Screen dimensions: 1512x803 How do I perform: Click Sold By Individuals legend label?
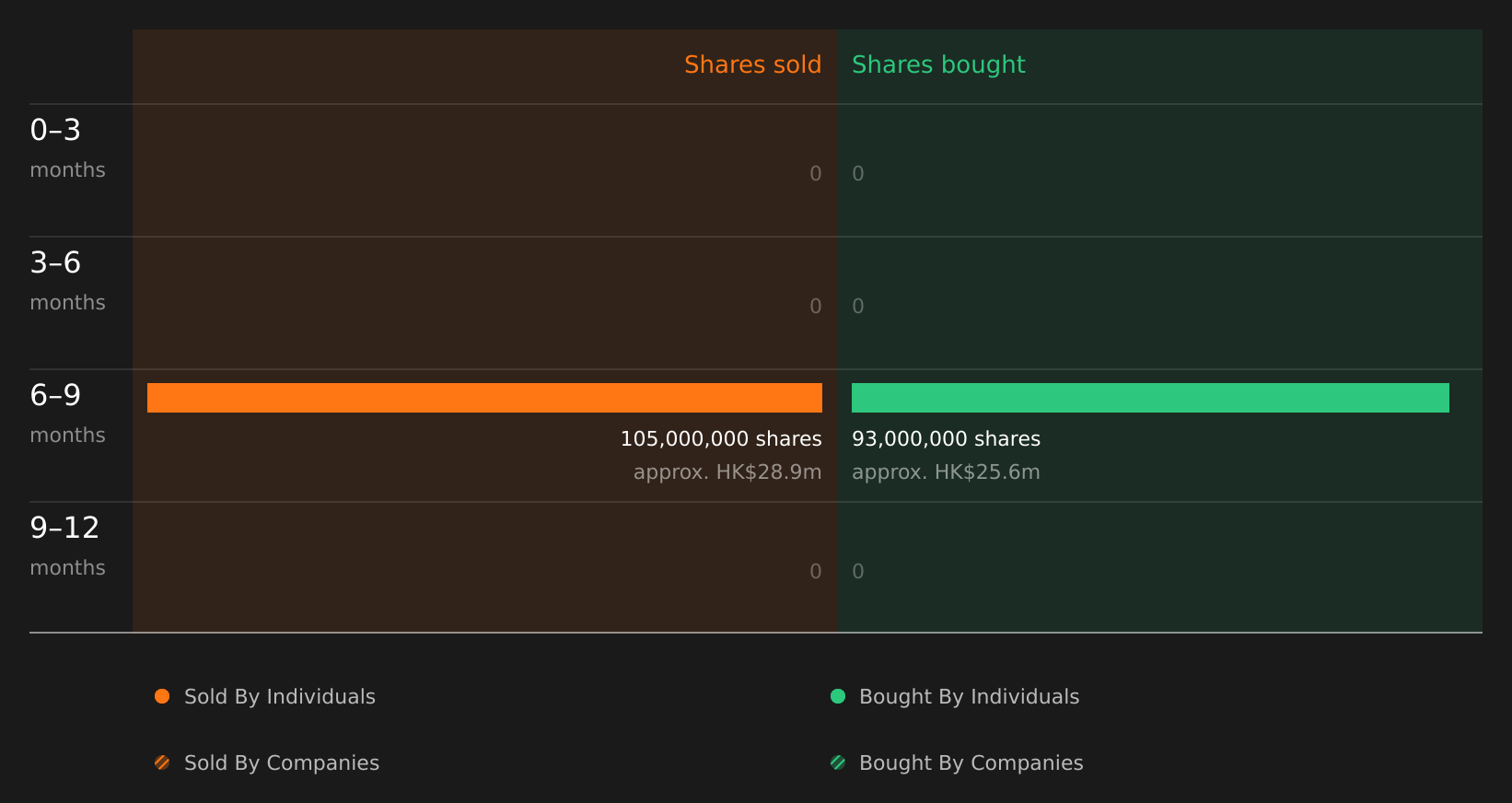coord(280,697)
